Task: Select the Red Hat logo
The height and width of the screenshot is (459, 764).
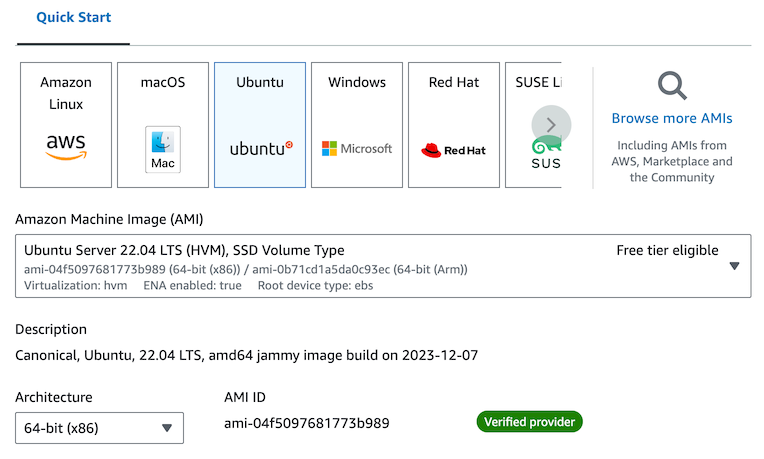Action: point(454,150)
